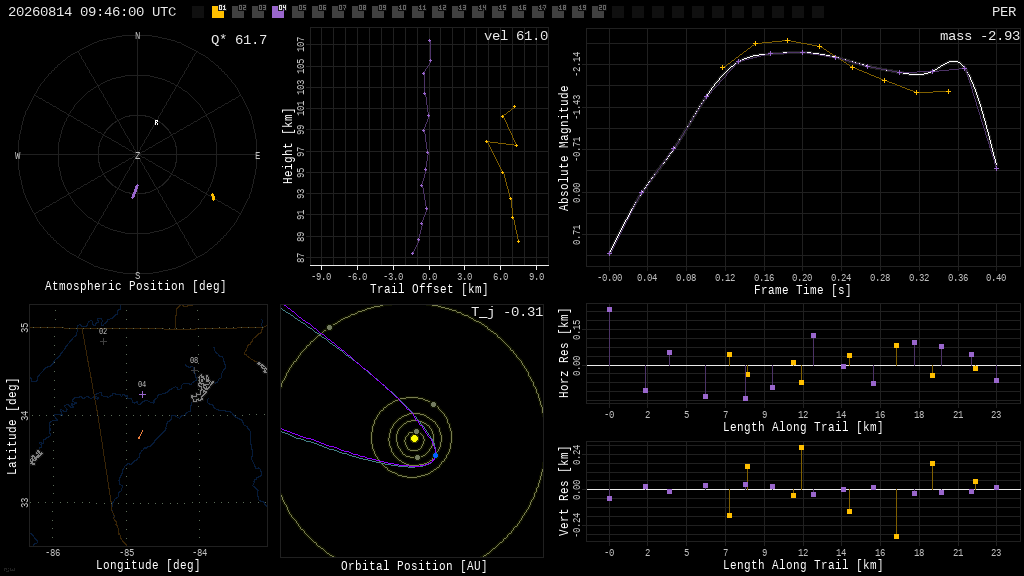Toggle the station 03 indicator box
This screenshot has width=1024, height=576.
[x=258, y=12]
